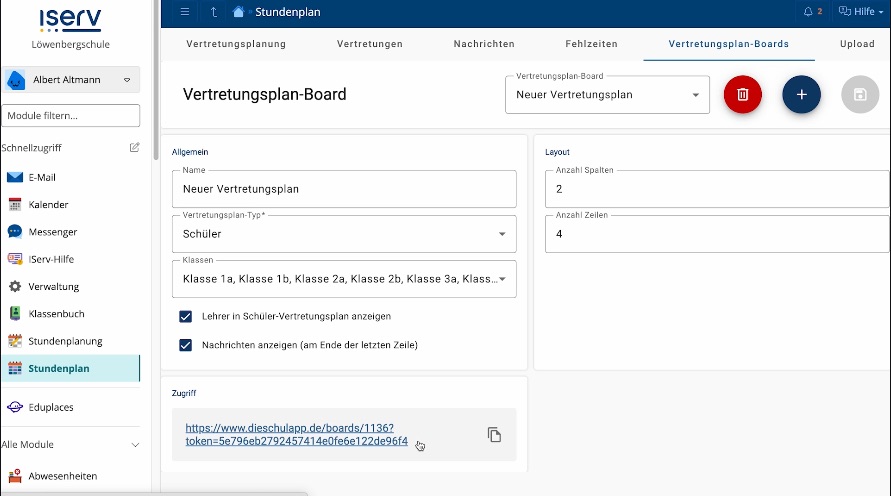Viewport: 891px width, 496px height.
Task: Delete the board with the red trash button
Action: tap(743, 94)
